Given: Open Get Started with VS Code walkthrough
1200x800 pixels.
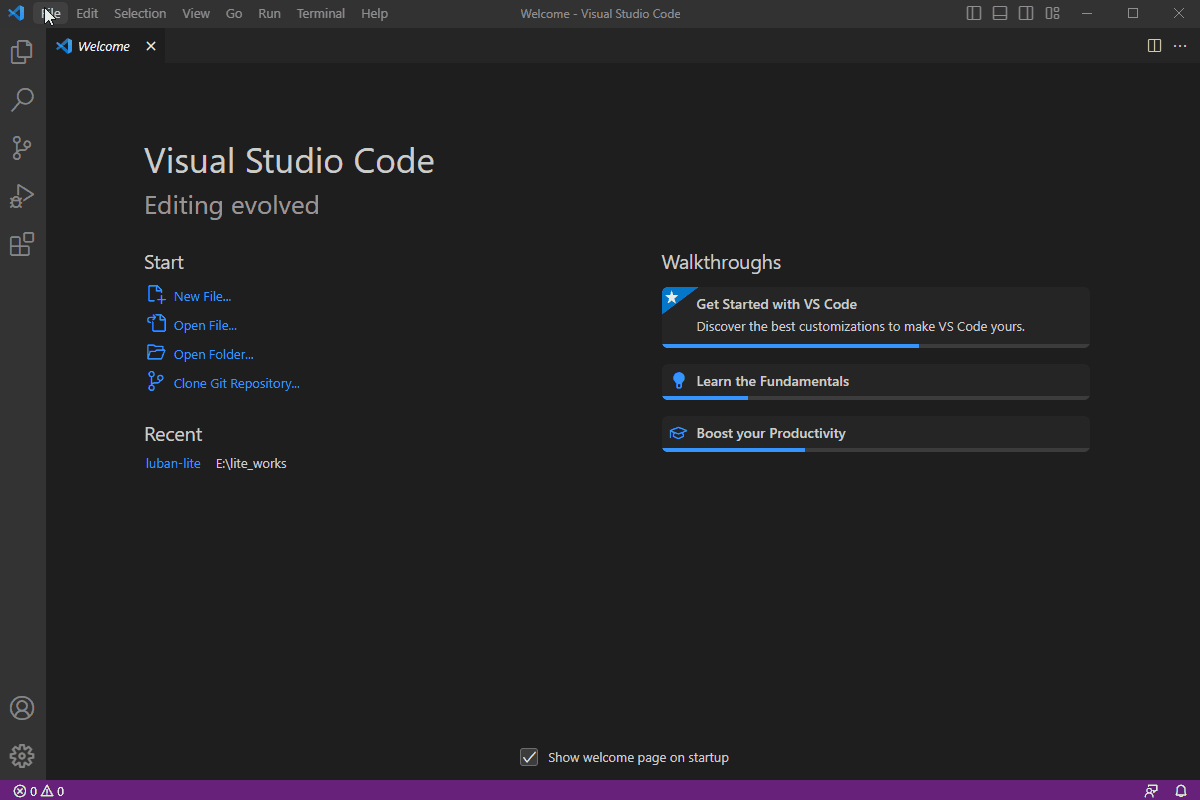Looking at the screenshot, I should point(875,317).
